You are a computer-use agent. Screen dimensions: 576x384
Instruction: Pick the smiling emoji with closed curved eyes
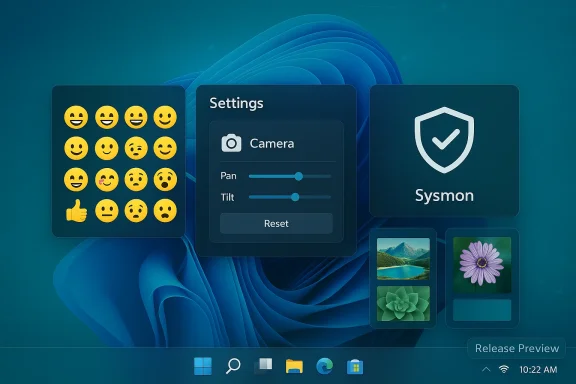coord(165,148)
